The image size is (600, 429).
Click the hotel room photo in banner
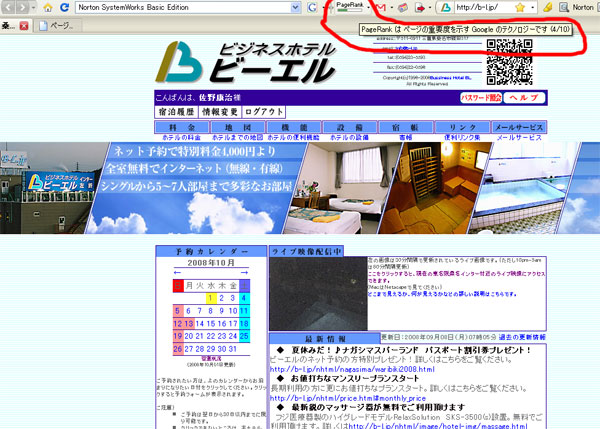pos(342,188)
